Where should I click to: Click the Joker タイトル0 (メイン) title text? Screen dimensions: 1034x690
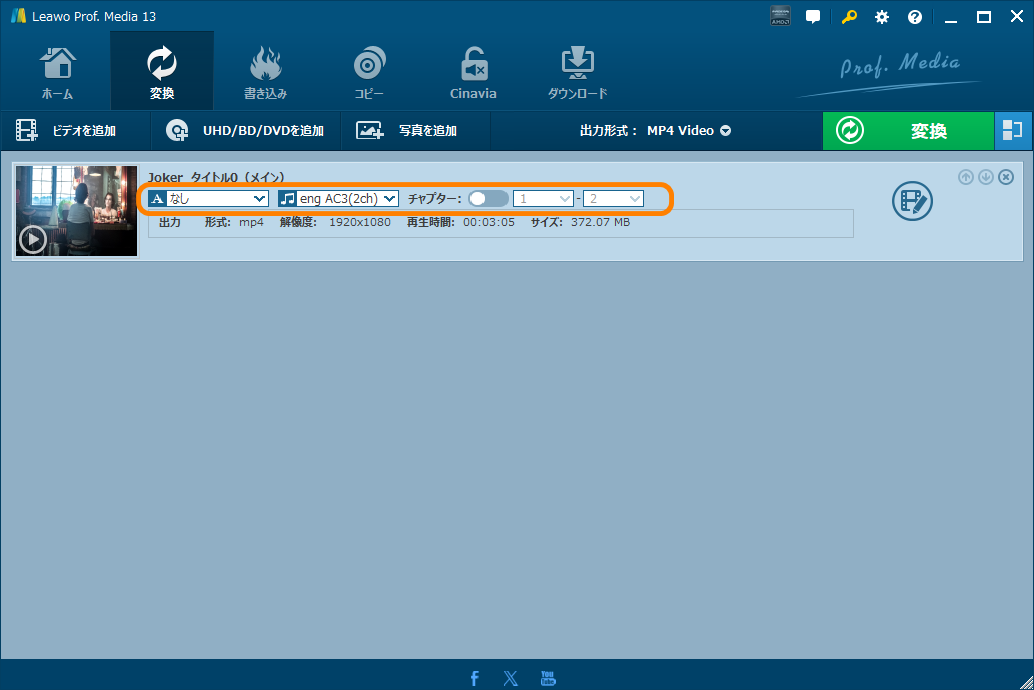[x=216, y=177]
